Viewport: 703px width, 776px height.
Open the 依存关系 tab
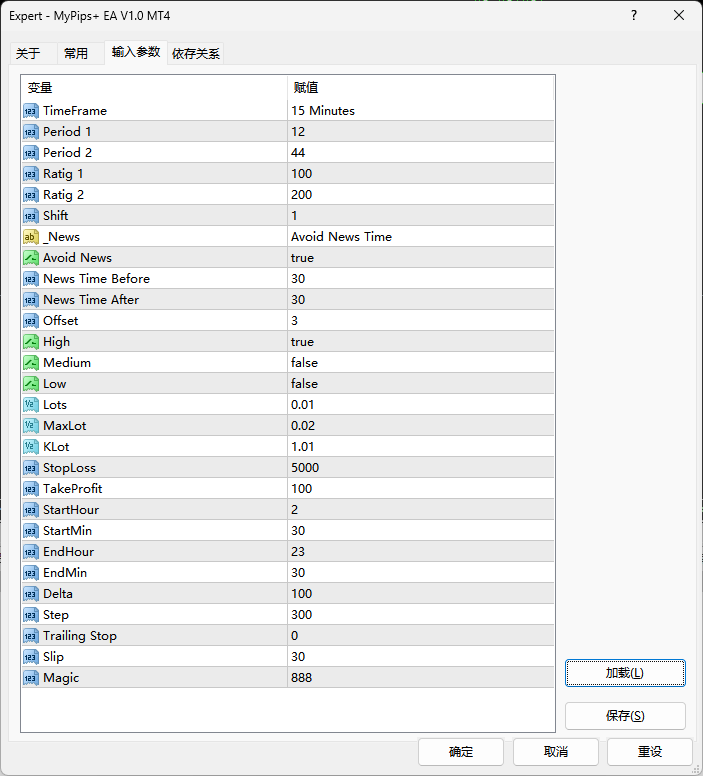click(196, 54)
